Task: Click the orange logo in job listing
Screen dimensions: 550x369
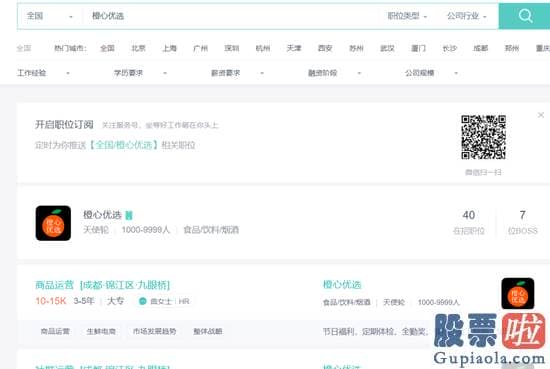Action: click(x=518, y=293)
